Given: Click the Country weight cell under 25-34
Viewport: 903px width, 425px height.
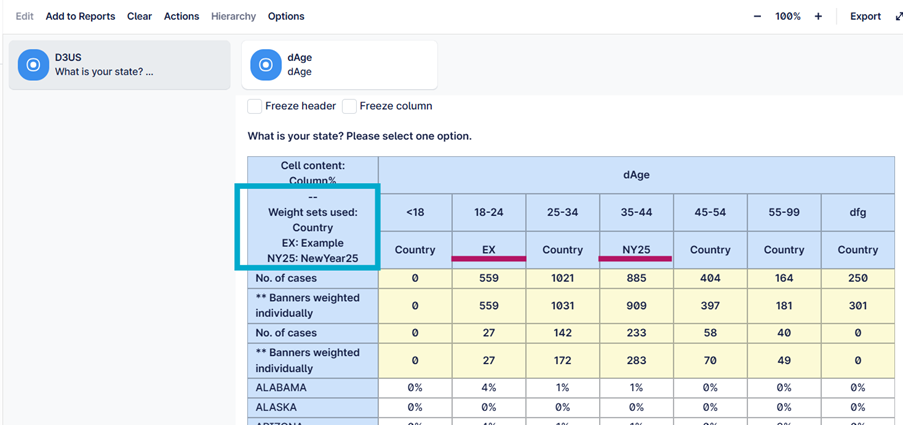Looking at the screenshot, I should (563, 250).
